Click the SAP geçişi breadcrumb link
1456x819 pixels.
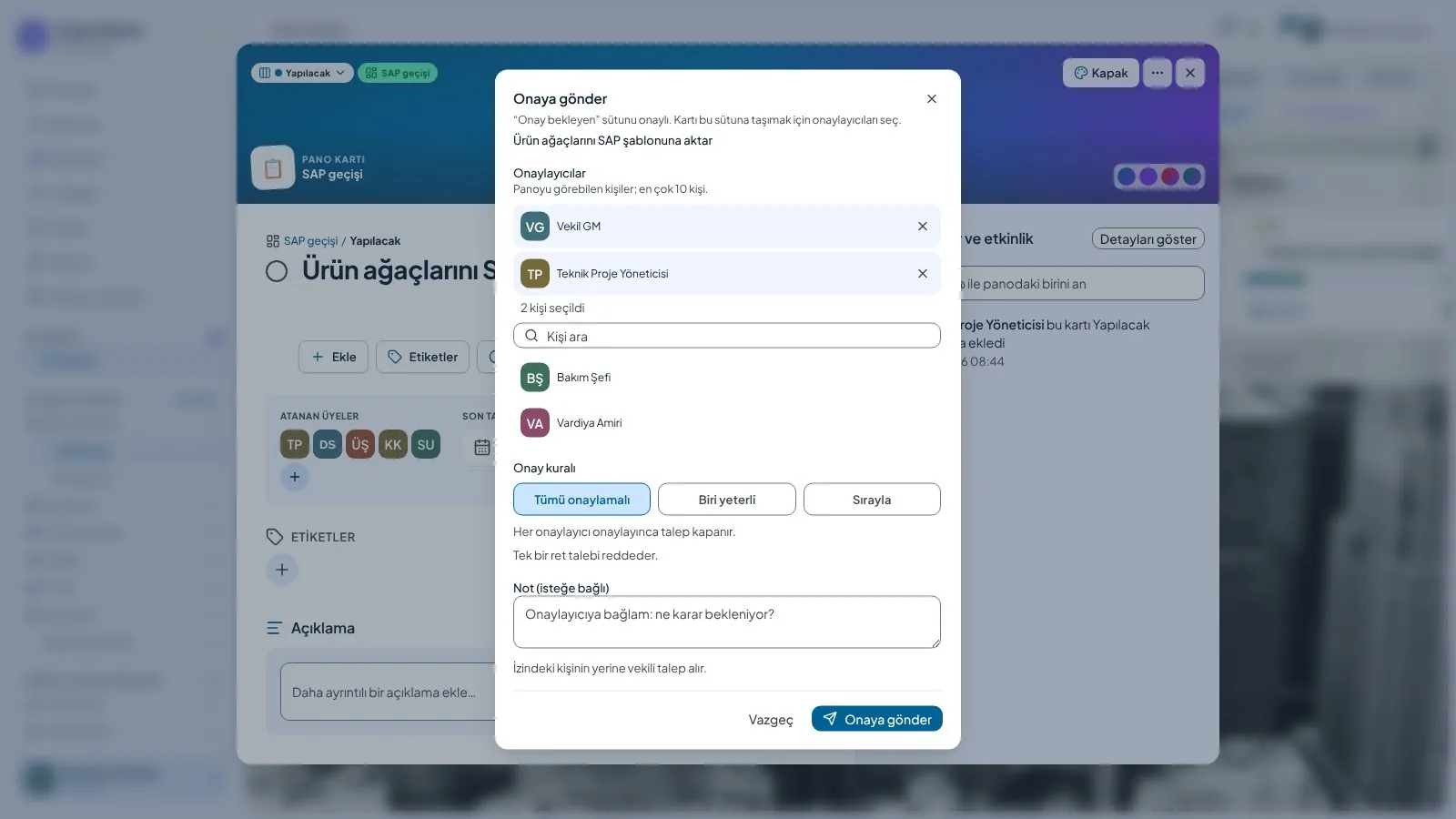pos(310,241)
